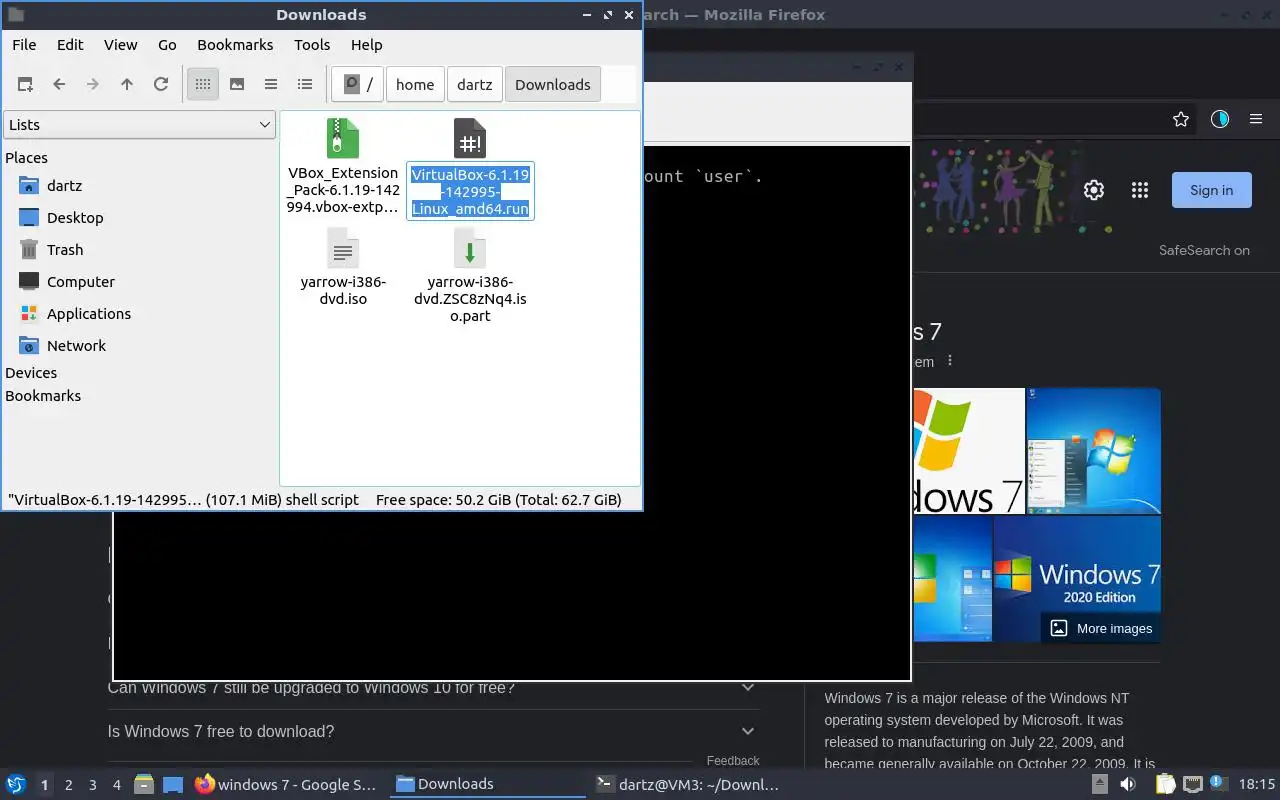This screenshot has width=1280, height=800.
Task: Open the Tools menu
Action: click(x=312, y=45)
